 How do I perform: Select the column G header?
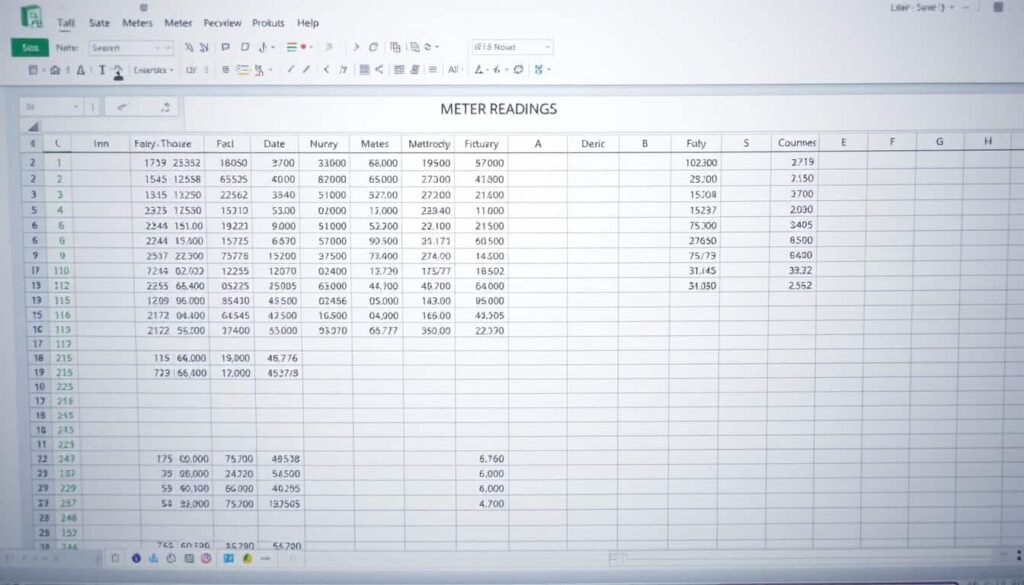click(x=939, y=143)
